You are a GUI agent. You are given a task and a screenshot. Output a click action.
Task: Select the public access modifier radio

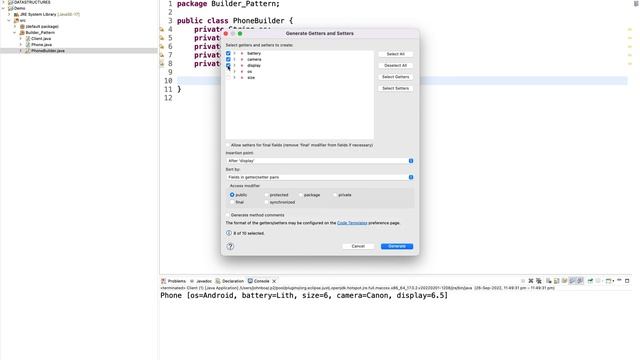[x=232, y=195]
